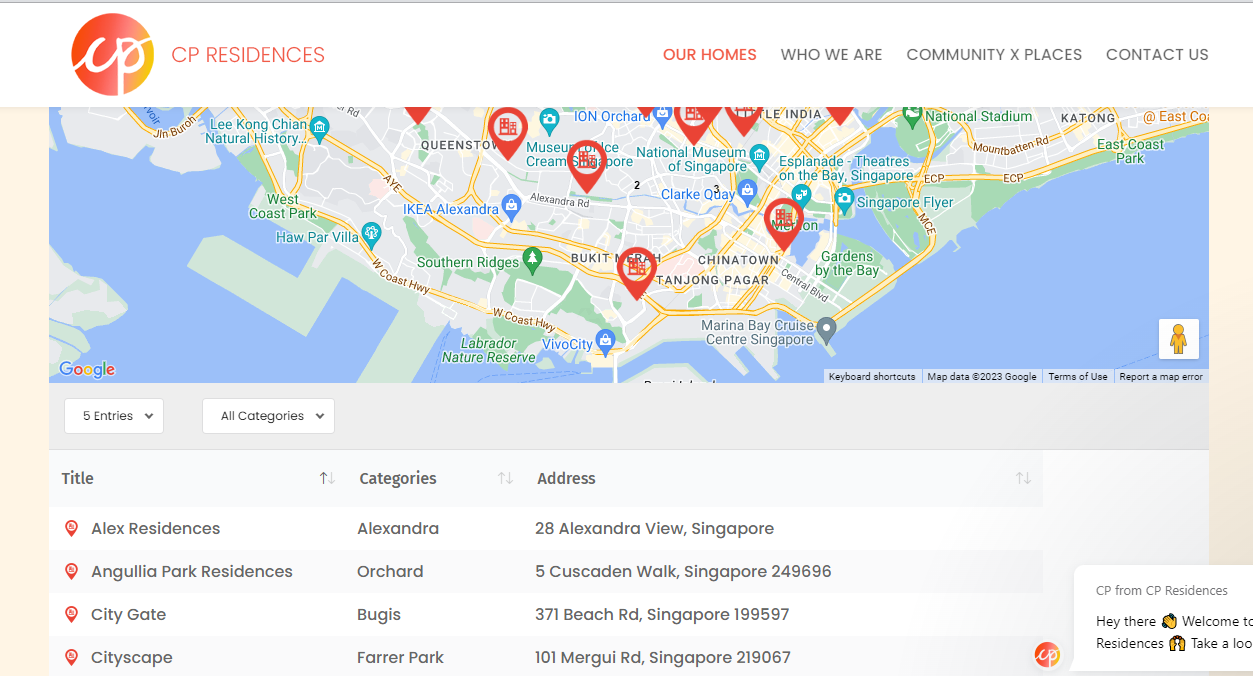This screenshot has width=1253, height=676.
Task: Click marker icon beside City Gate
Action: (71, 614)
